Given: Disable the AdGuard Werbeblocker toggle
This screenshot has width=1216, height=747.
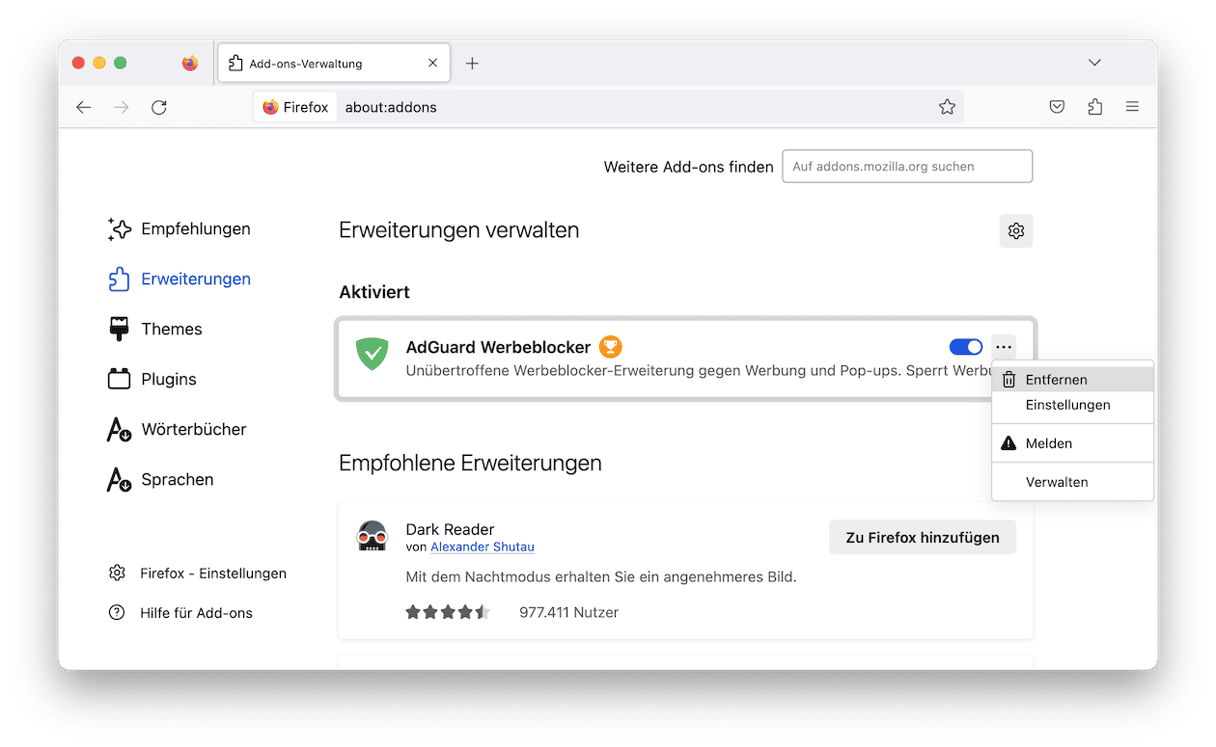Looking at the screenshot, I should [966, 347].
